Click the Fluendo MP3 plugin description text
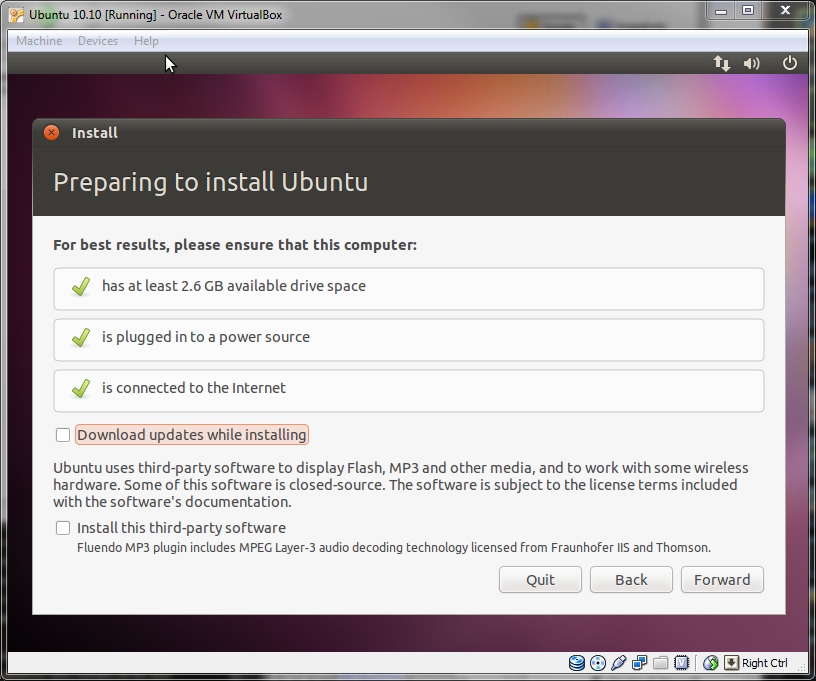Screen dimensions: 816x681 [394, 547]
